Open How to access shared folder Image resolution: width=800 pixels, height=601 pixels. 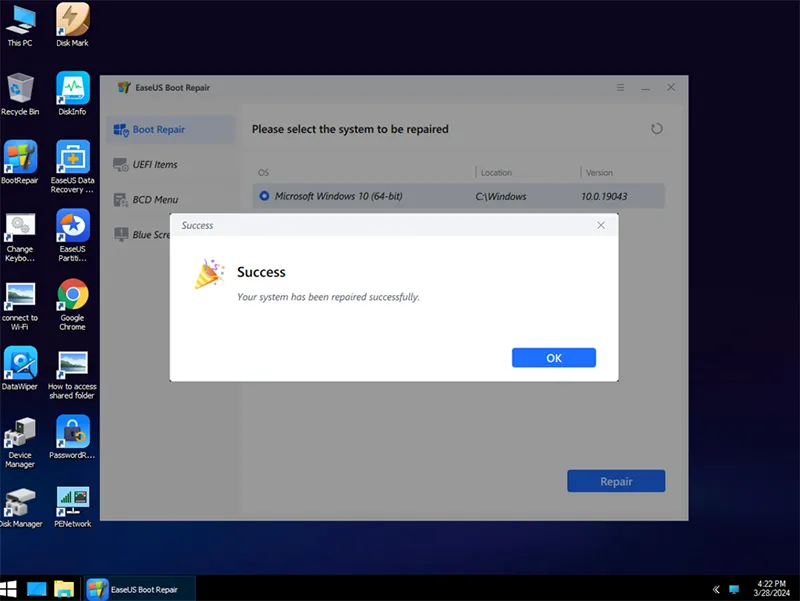coord(72,374)
